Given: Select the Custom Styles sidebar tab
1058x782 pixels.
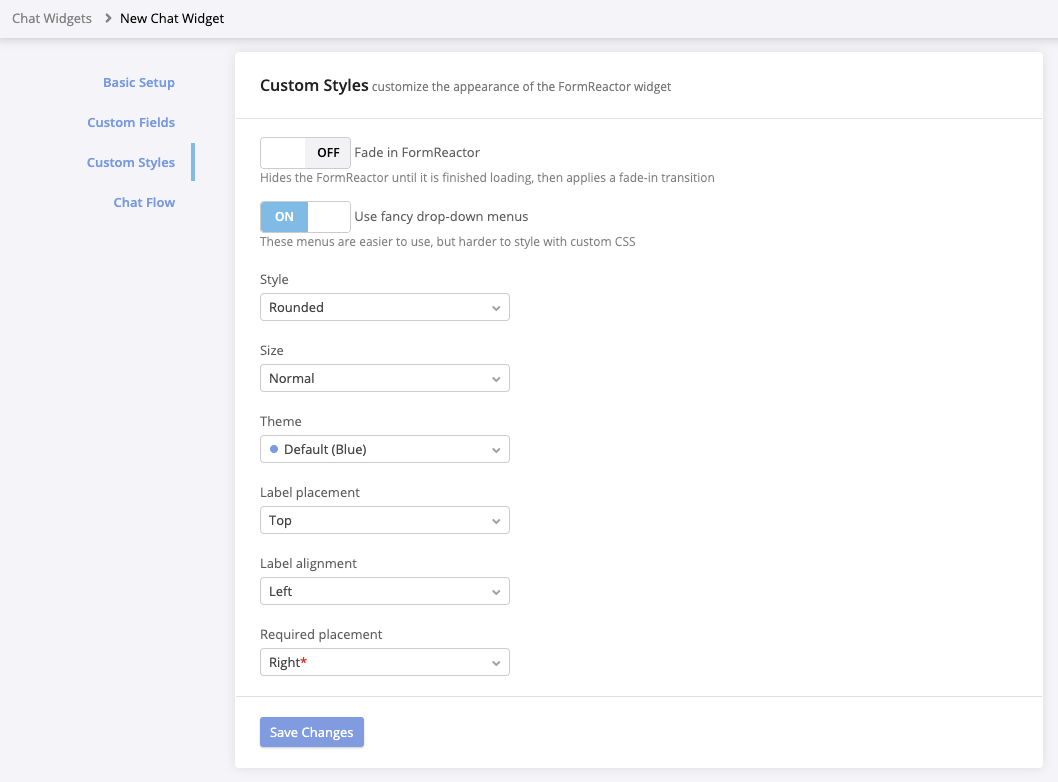Looking at the screenshot, I should (131, 163).
